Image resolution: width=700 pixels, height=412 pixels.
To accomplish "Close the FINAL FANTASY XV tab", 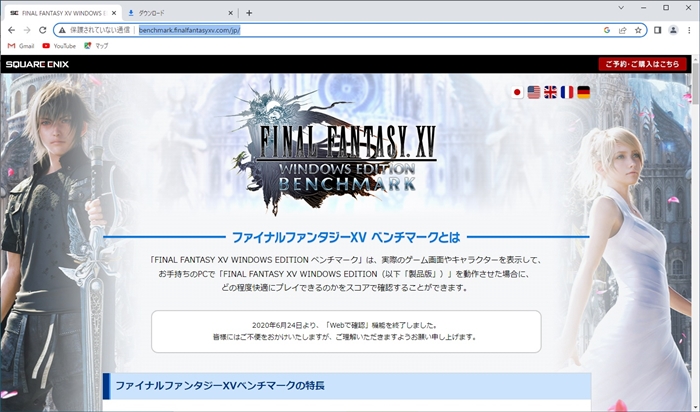I will (x=114, y=13).
